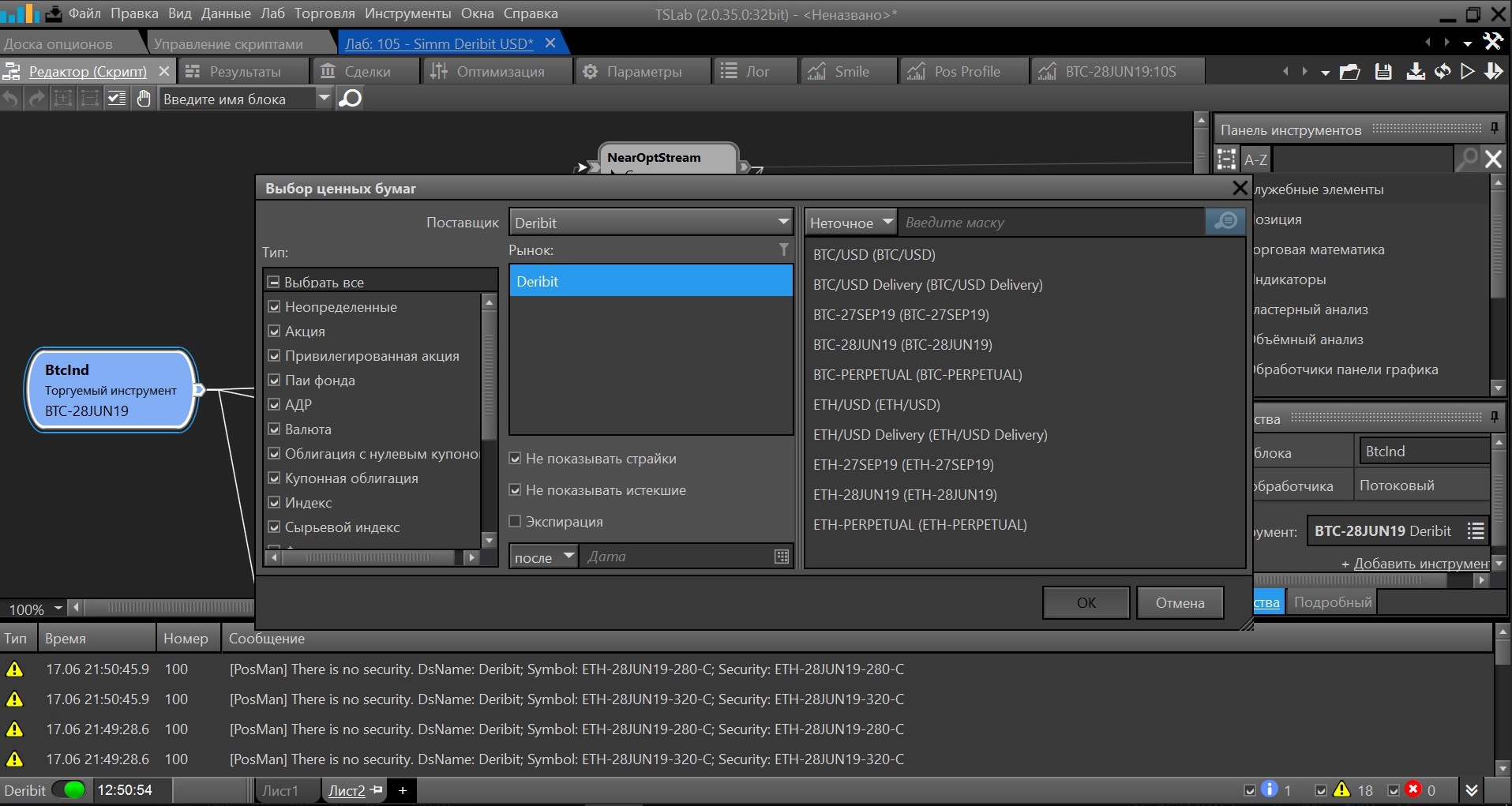The image size is (1512, 806).
Task: Select BTC-PERPETUAL in the securities list
Action: tap(917, 375)
